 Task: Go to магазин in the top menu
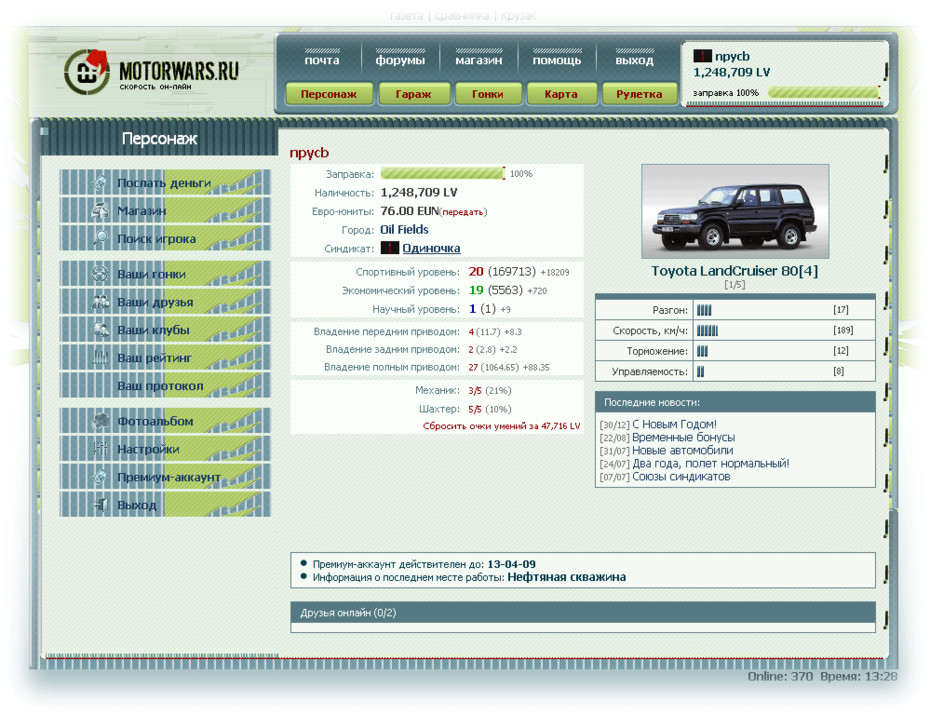point(479,60)
